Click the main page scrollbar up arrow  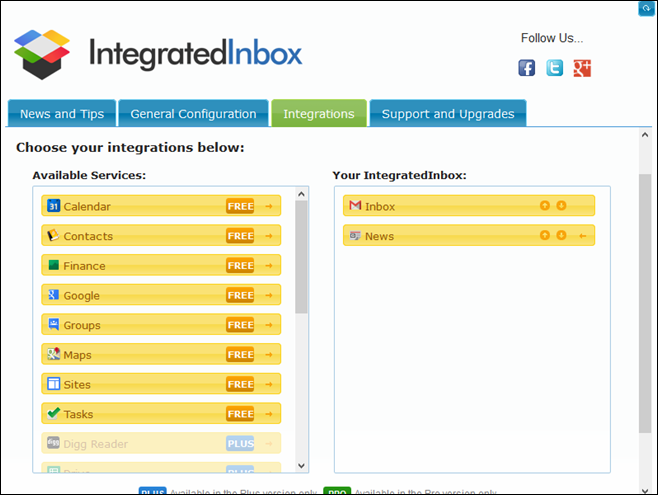click(x=645, y=135)
